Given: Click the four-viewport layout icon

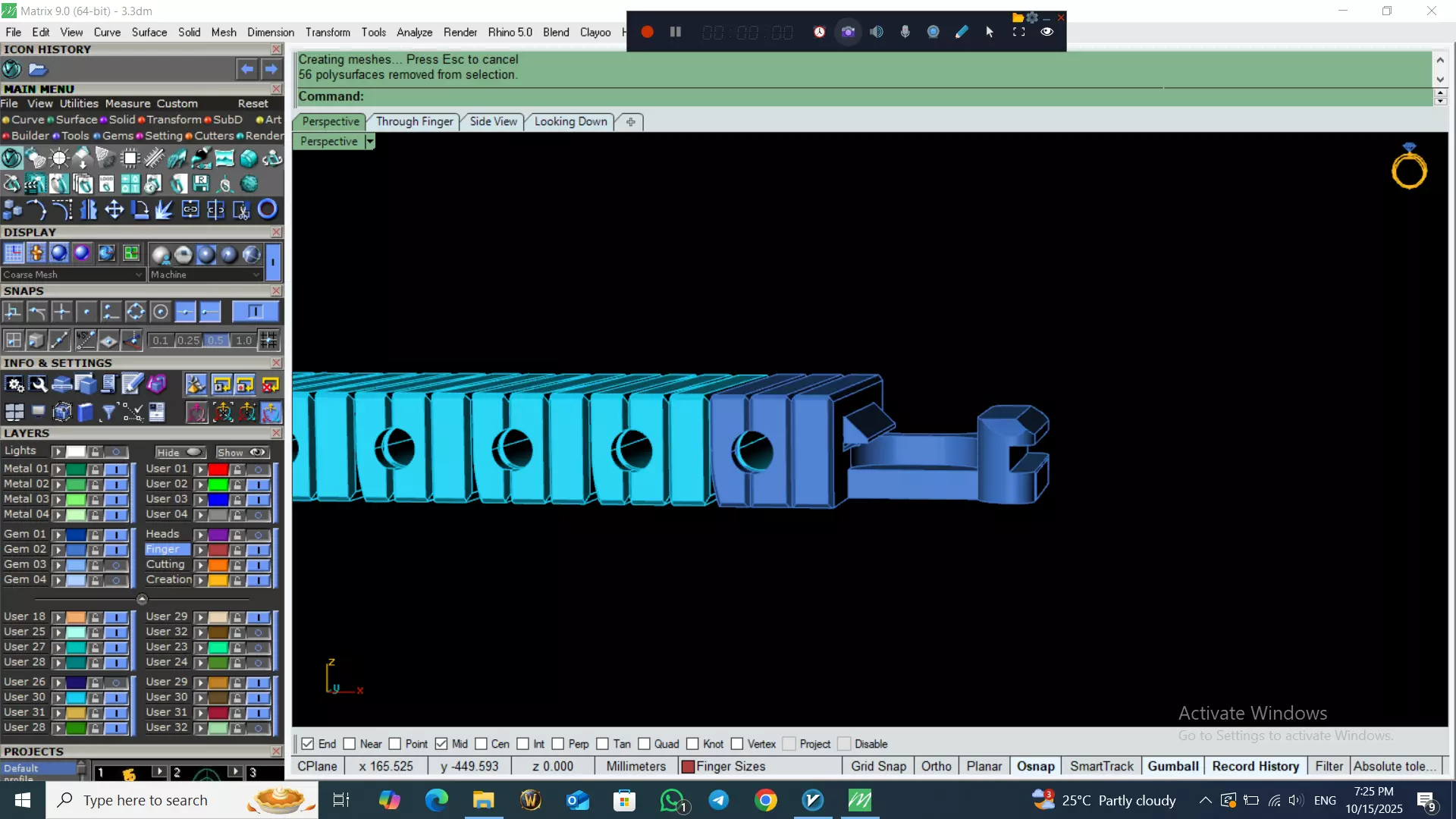Looking at the screenshot, I should [x=14, y=412].
